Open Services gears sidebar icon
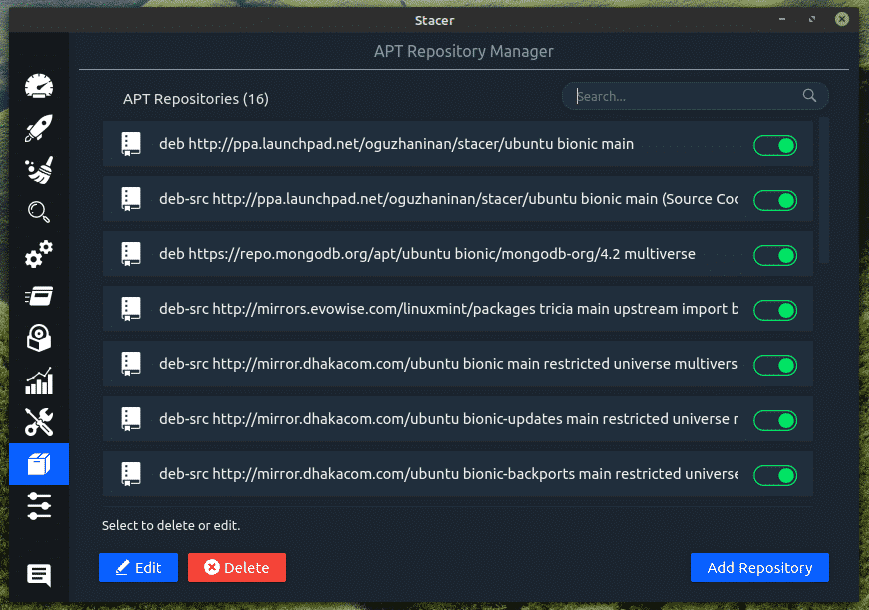Image resolution: width=869 pixels, height=610 pixels. (39, 254)
